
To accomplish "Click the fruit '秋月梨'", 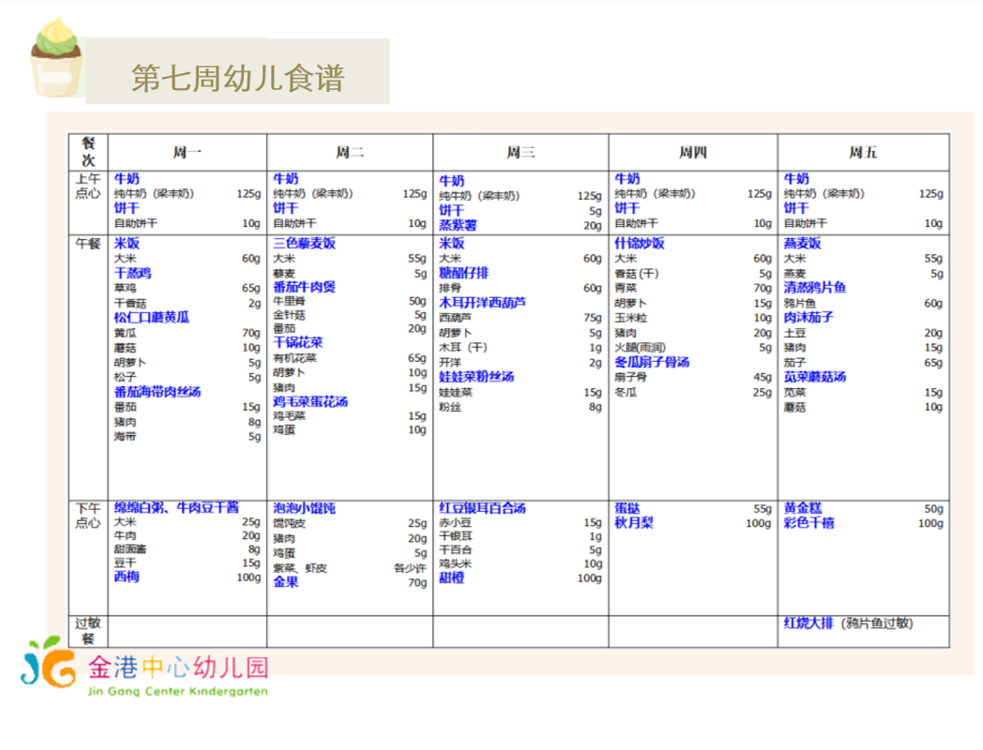I will click(633, 523).
